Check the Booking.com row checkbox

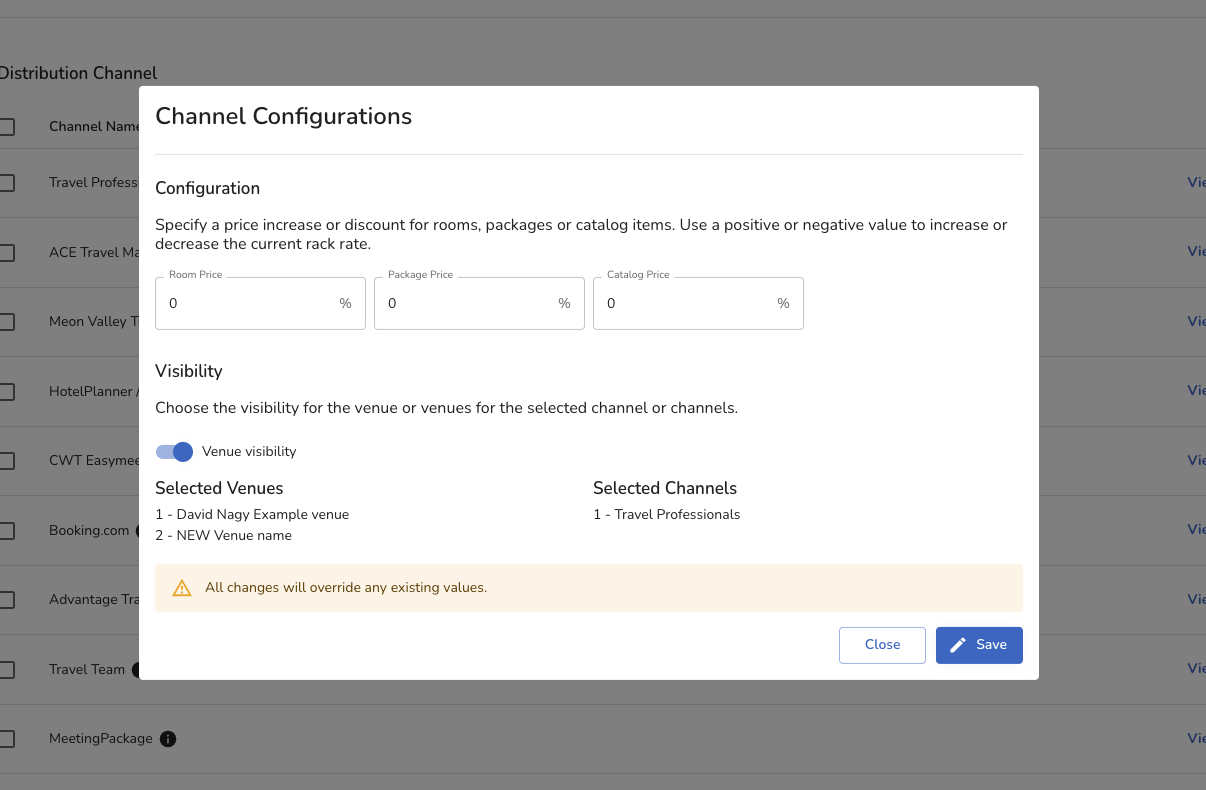click(x=6, y=531)
